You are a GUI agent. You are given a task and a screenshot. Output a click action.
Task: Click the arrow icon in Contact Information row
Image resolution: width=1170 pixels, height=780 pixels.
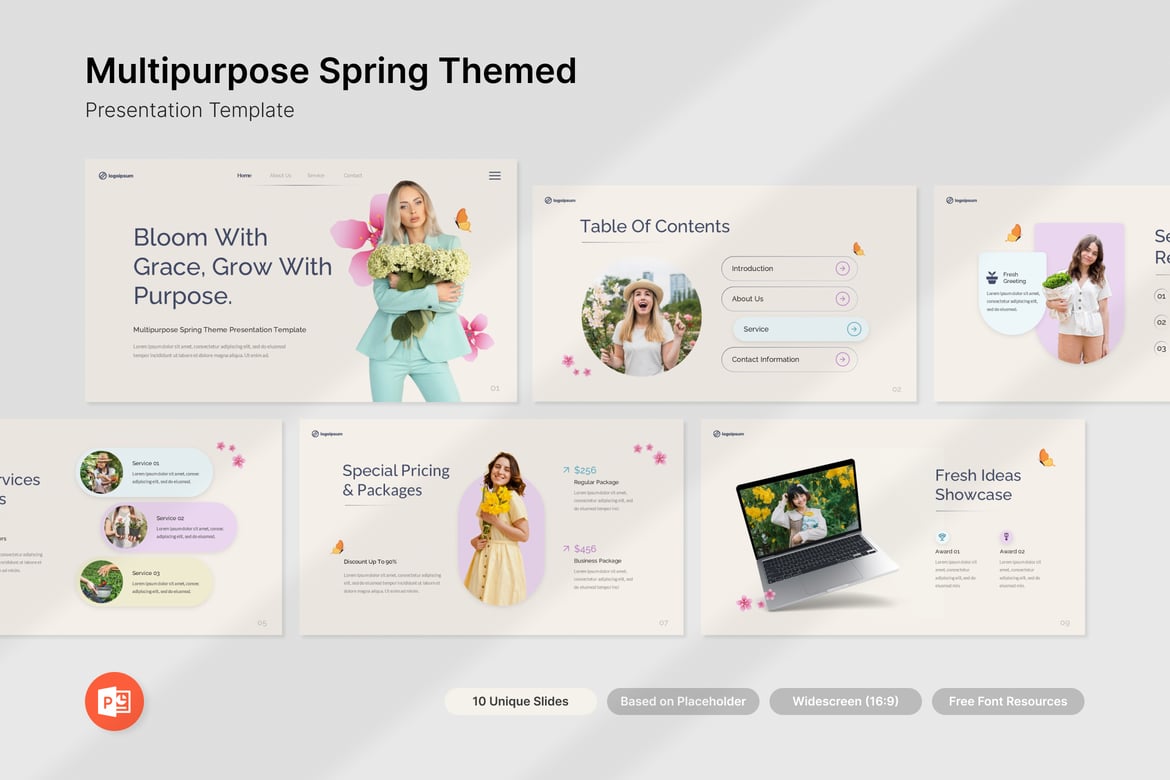pos(842,359)
